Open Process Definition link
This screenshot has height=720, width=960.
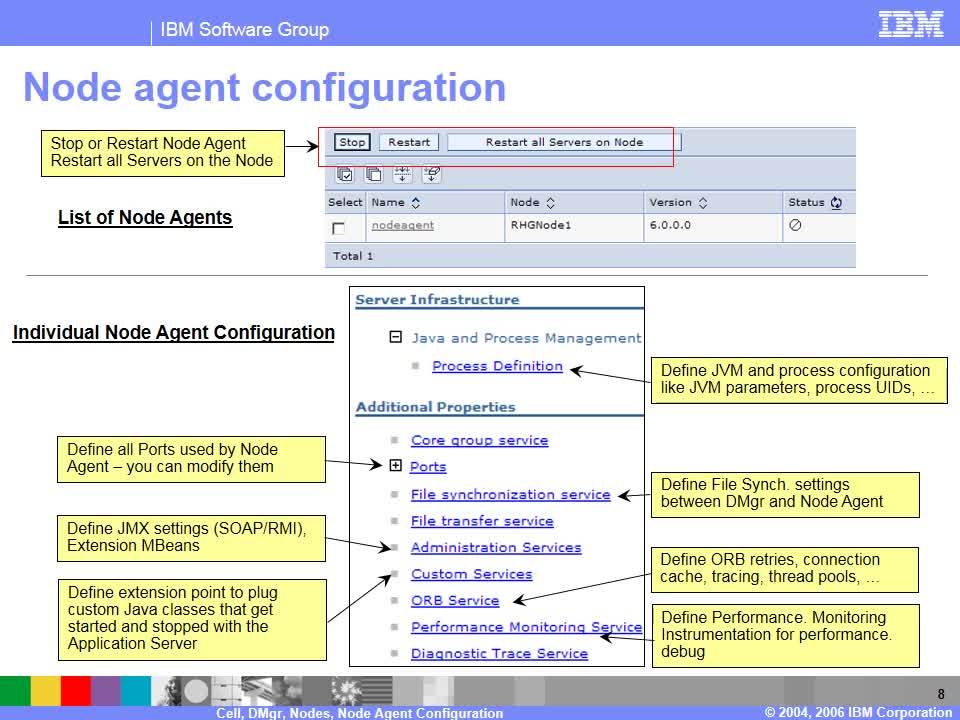[497, 366]
